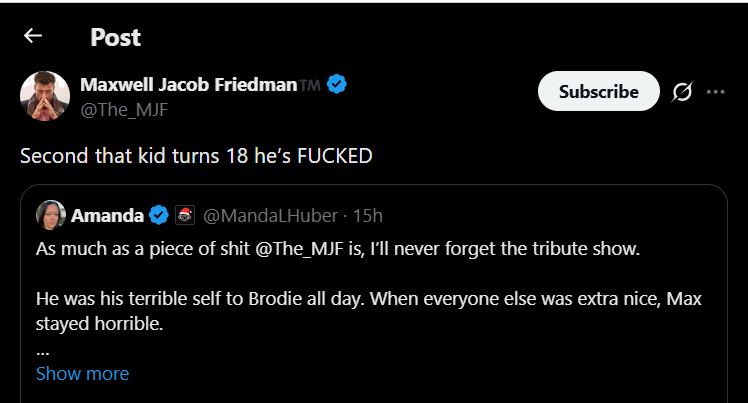
Task: Open Maxwell Jacob Friedman display name link
Action: [x=188, y=85]
